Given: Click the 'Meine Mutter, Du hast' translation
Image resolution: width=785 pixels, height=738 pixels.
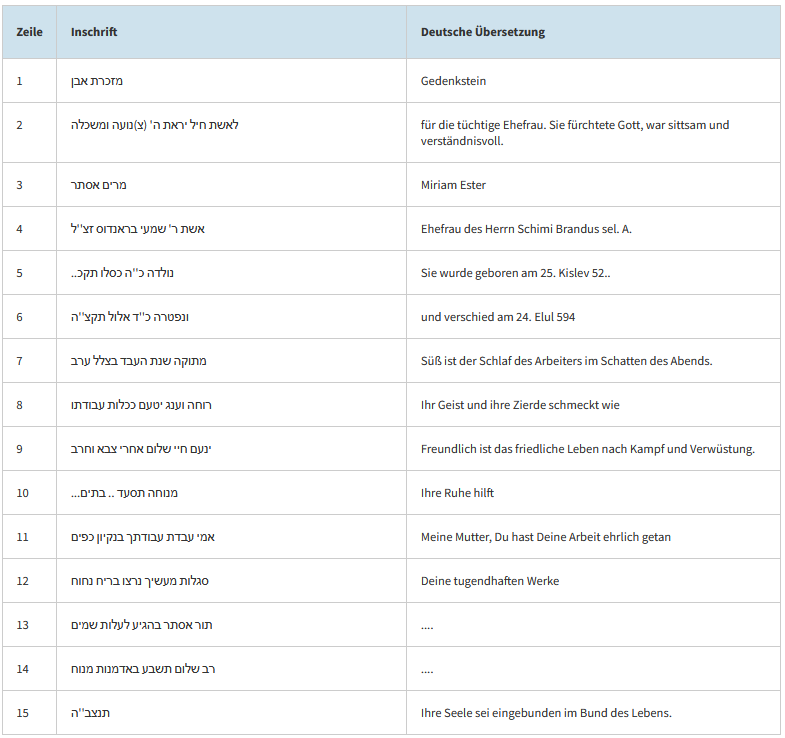Looking at the screenshot, I should [x=545, y=537].
